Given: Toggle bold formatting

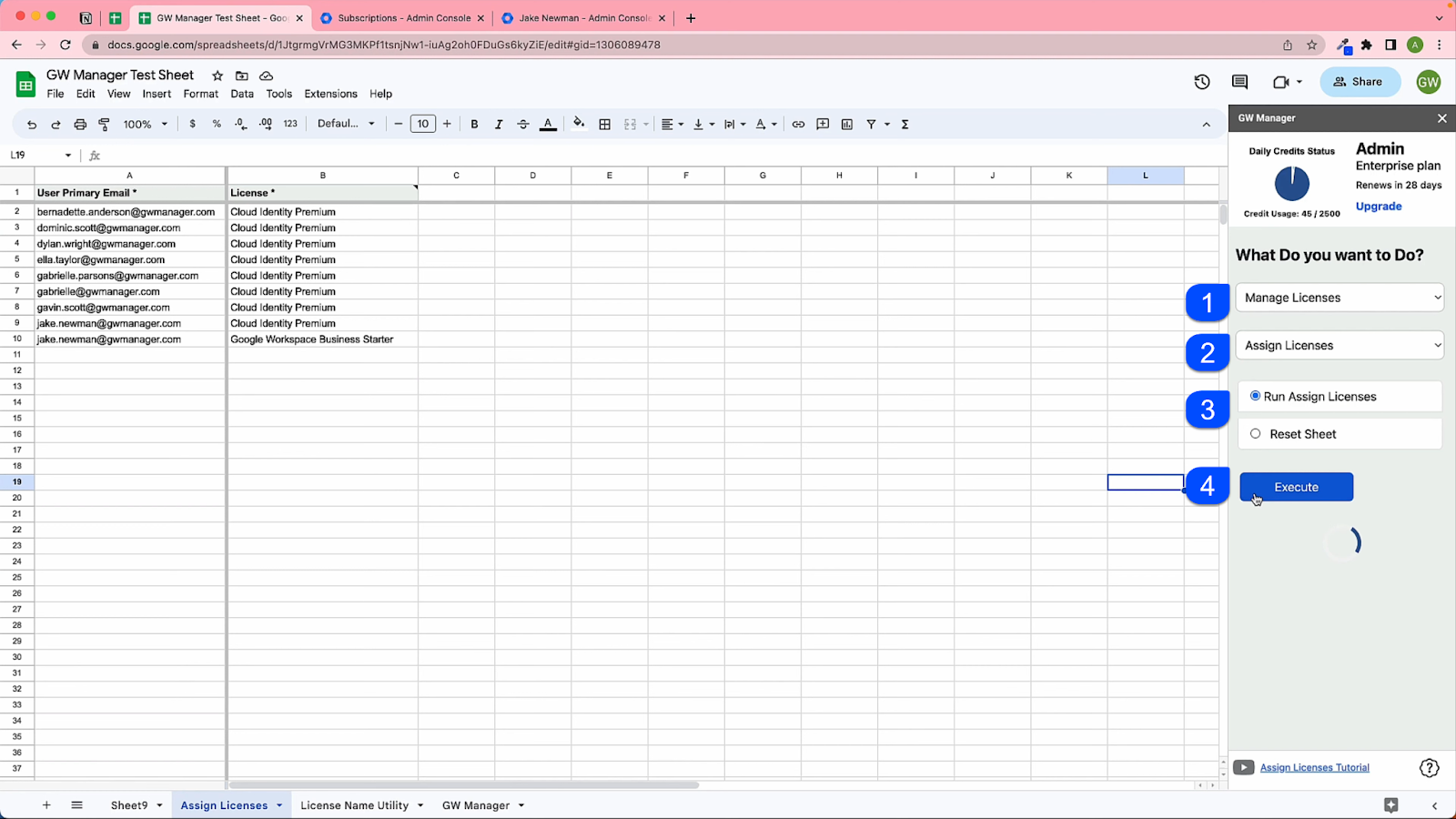Looking at the screenshot, I should click(x=474, y=124).
